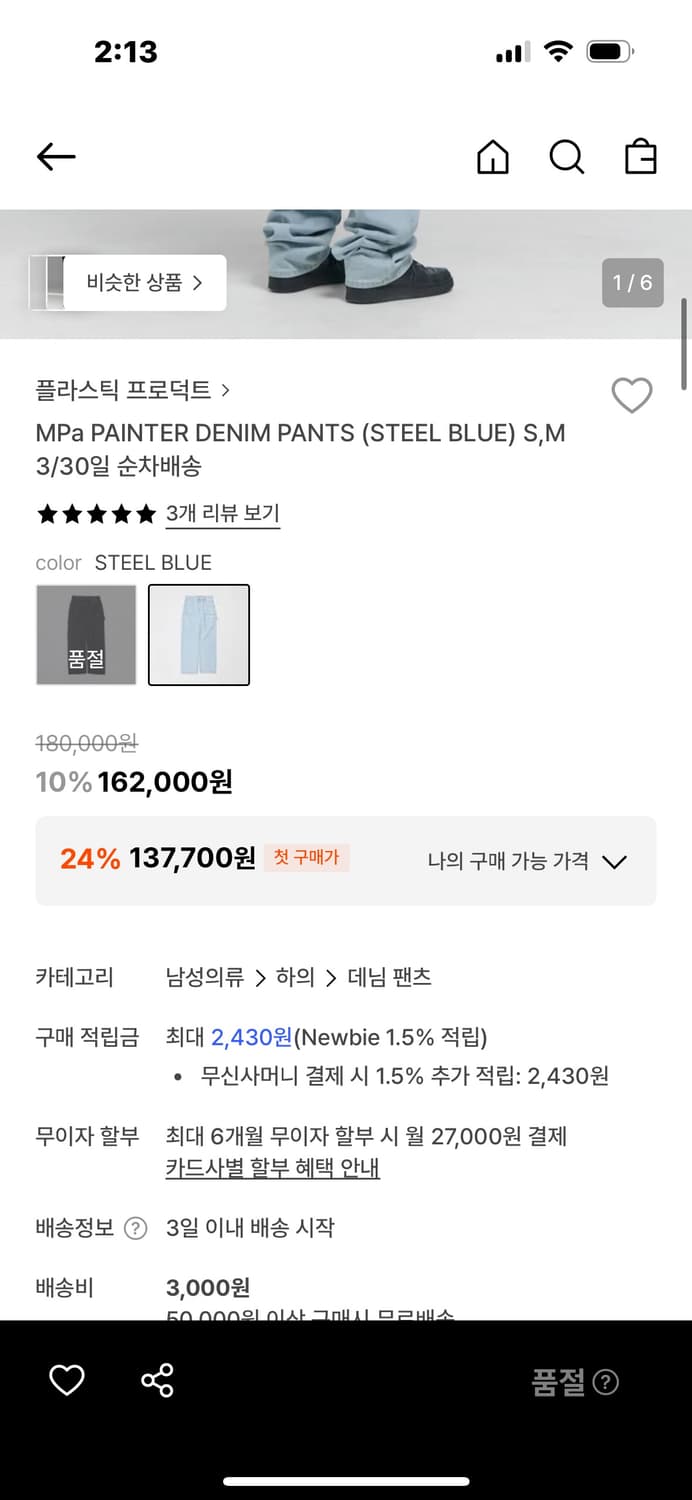The width and height of the screenshot is (692, 1500).
Task: Open 카드사별 할부 혜택 안내 link
Action: click(x=274, y=1169)
